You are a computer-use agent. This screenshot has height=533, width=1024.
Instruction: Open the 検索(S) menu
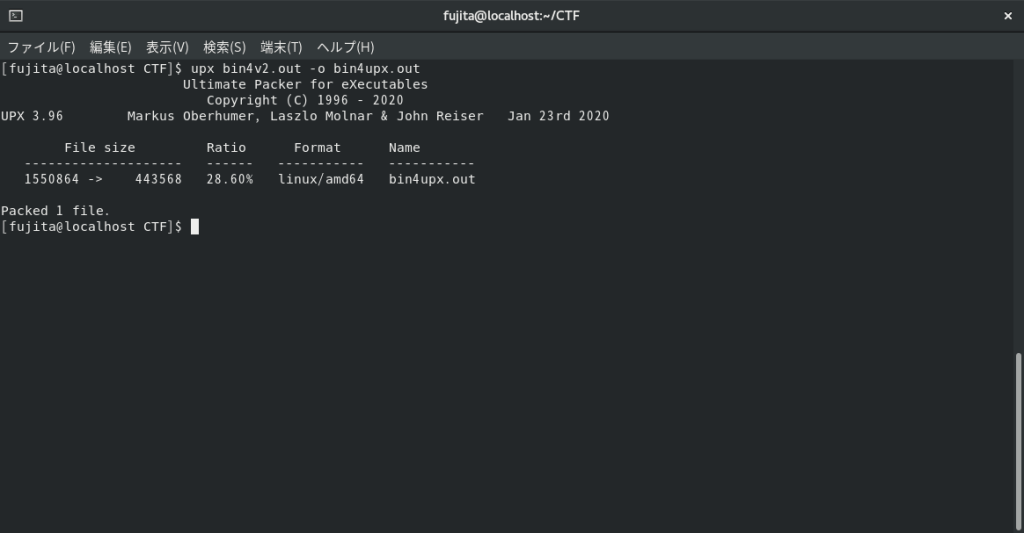224,47
